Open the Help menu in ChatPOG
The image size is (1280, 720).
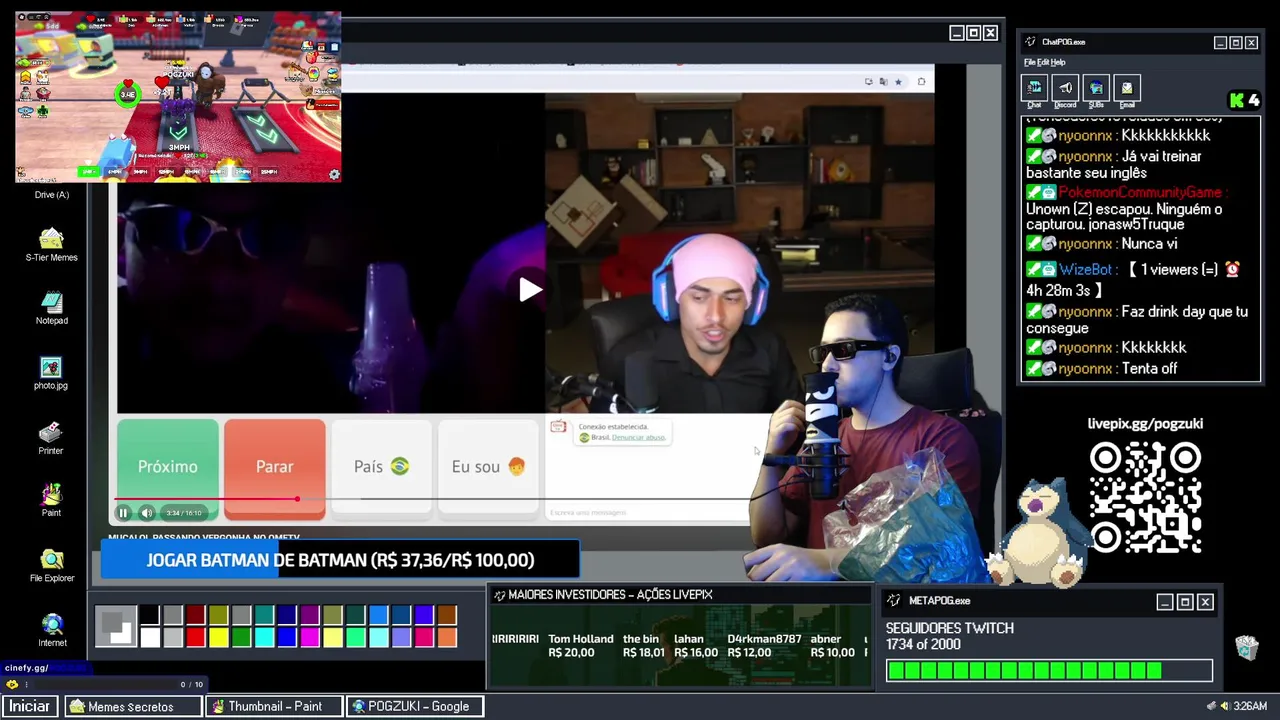[x=1058, y=62]
